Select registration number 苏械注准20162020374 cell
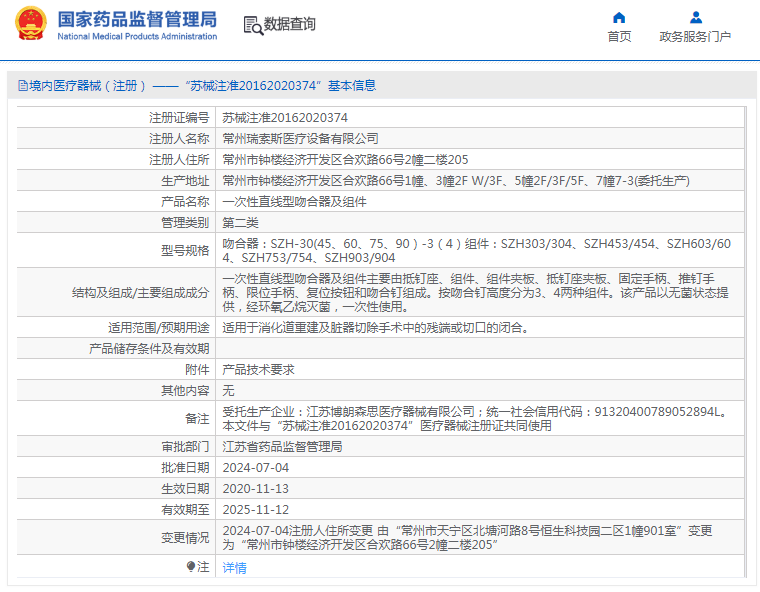The width and height of the screenshot is (760, 592). click(285, 118)
